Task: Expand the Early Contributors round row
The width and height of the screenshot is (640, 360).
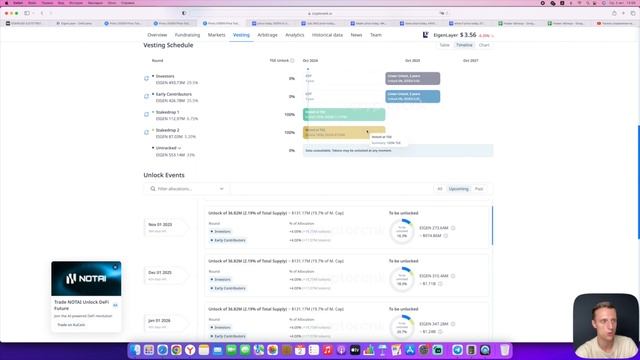Action: [173, 94]
